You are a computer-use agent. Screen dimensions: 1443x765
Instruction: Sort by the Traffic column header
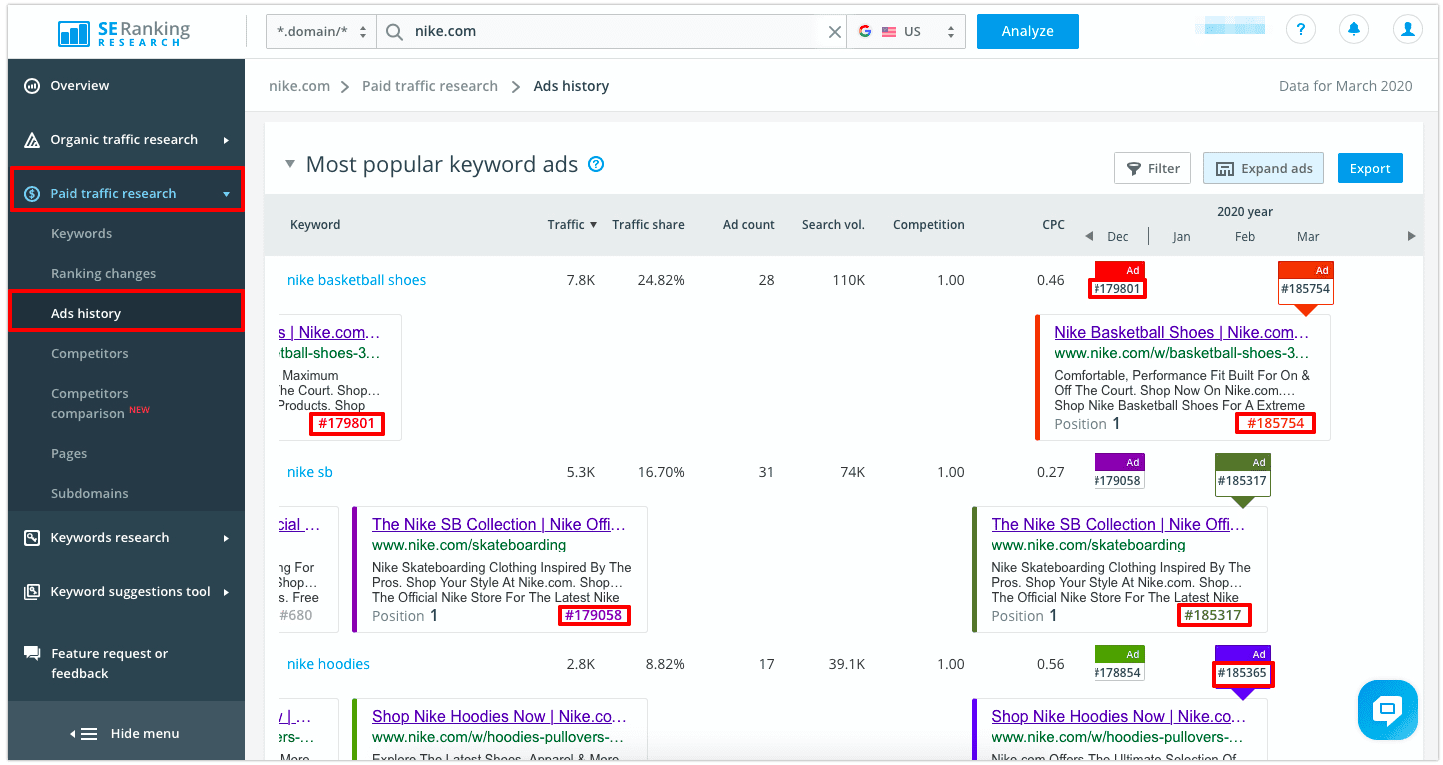pos(572,225)
